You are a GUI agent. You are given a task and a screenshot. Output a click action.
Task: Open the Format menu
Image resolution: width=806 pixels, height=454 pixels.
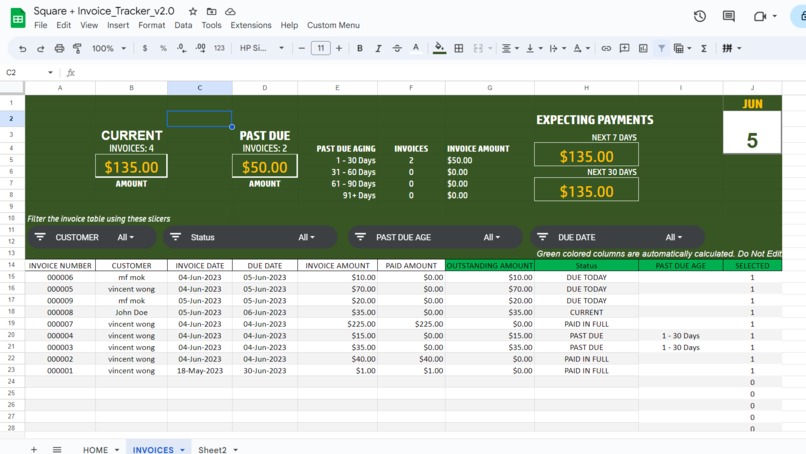pos(152,25)
